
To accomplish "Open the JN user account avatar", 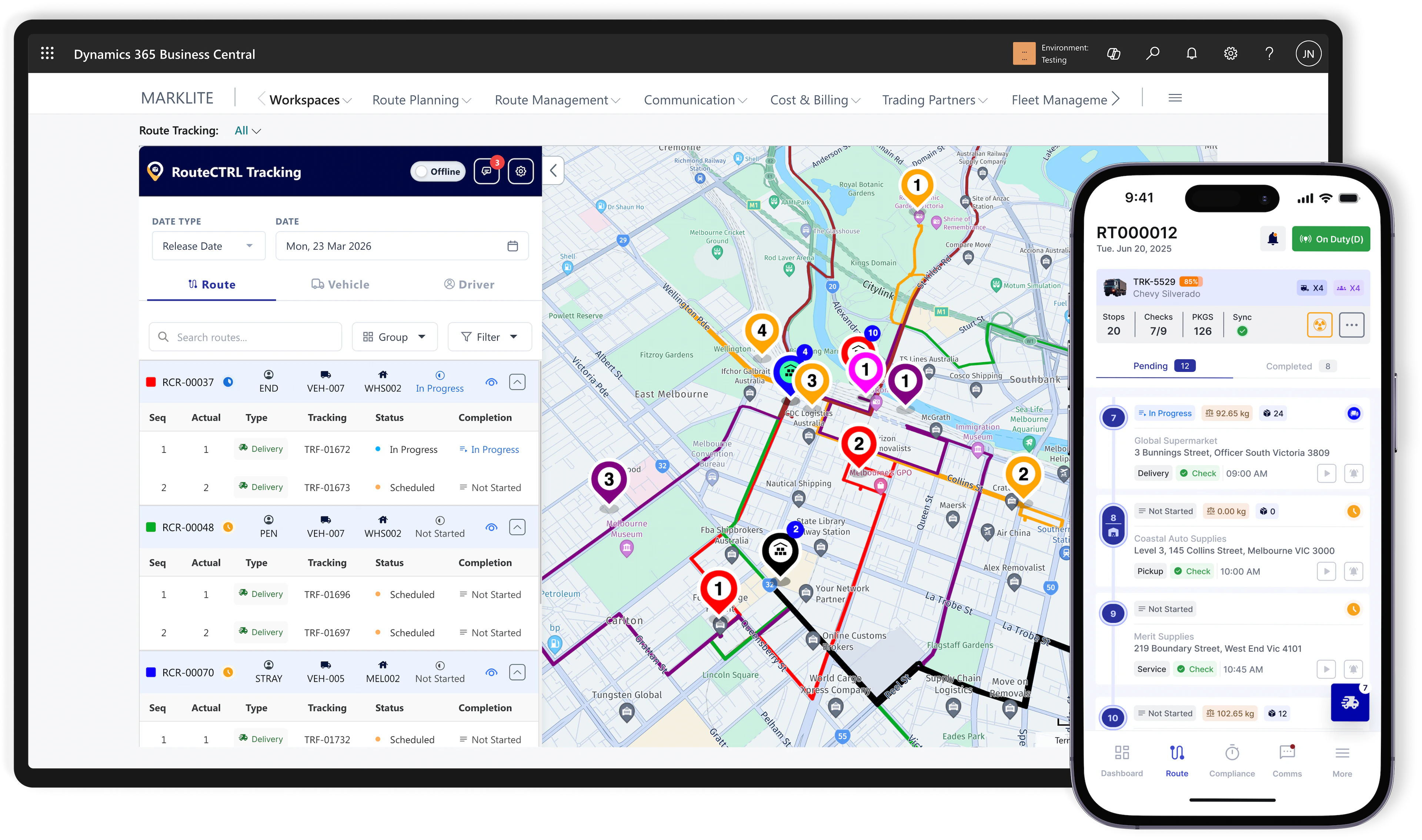I will tap(1308, 54).
